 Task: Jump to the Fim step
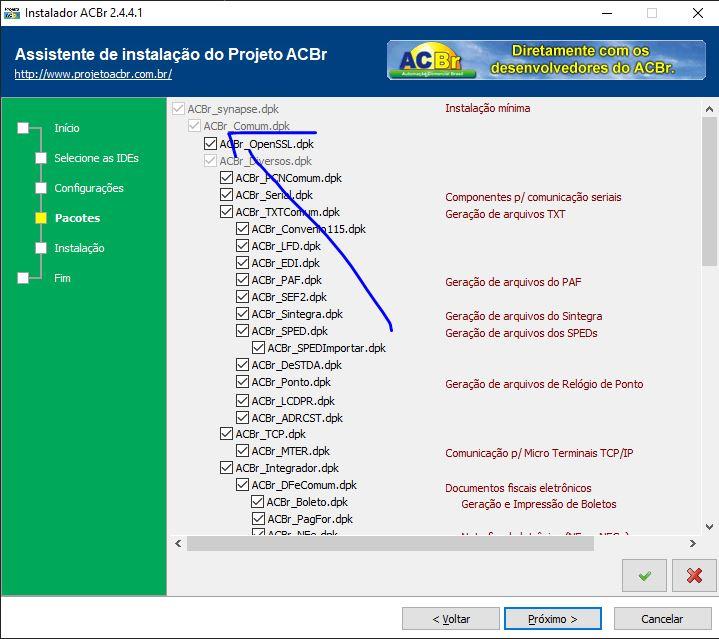click(62, 278)
